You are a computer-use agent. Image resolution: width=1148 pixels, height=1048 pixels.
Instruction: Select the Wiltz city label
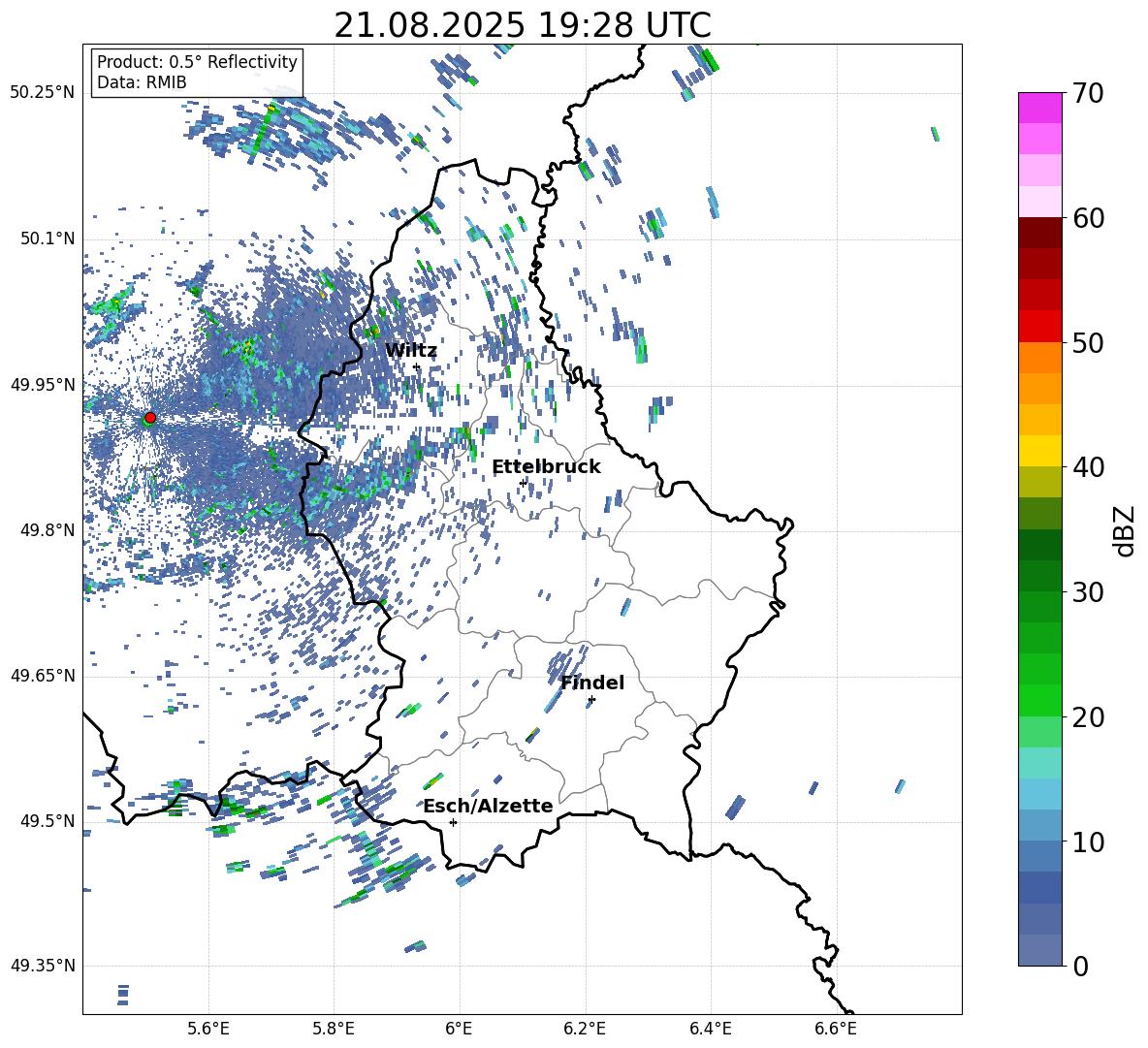coord(411,350)
